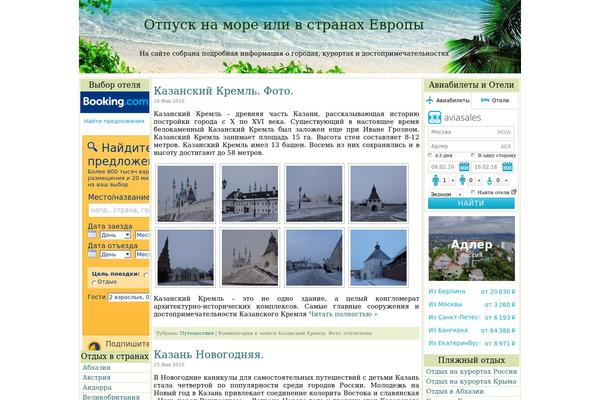Open Андорра in the countries list
The height and width of the screenshot is (400, 600).
tap(97, 387)
